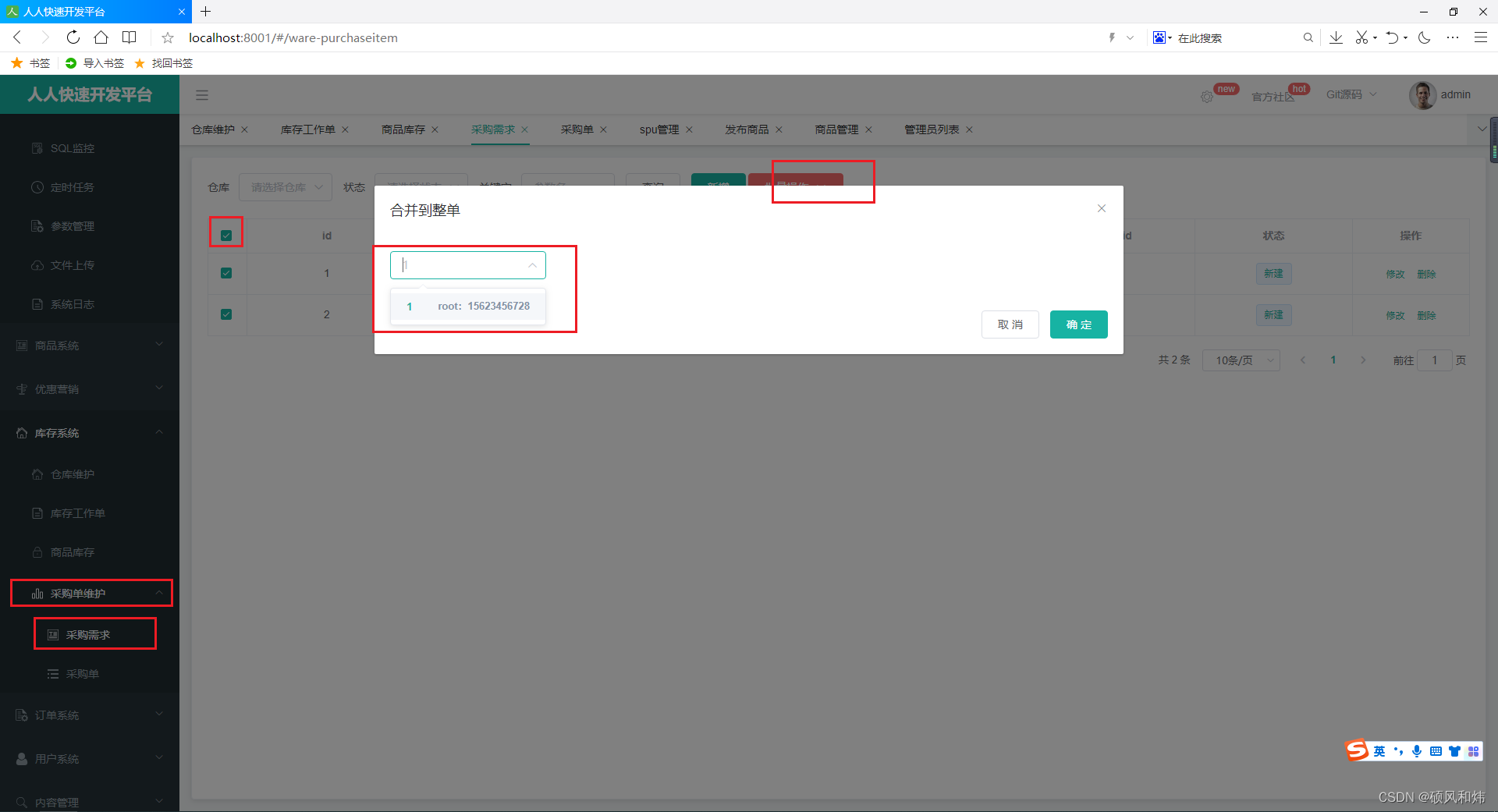Select option root: 15623456728
The image size is (1498, 812).
pos(468,307)
